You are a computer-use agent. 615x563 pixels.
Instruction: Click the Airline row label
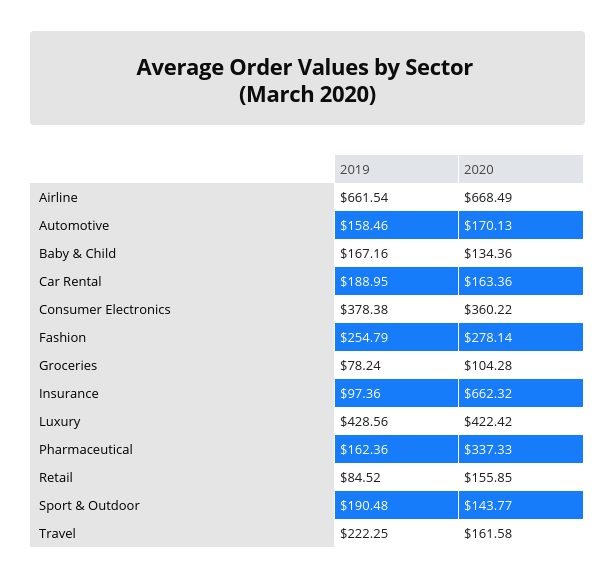[x=58, y=198]
